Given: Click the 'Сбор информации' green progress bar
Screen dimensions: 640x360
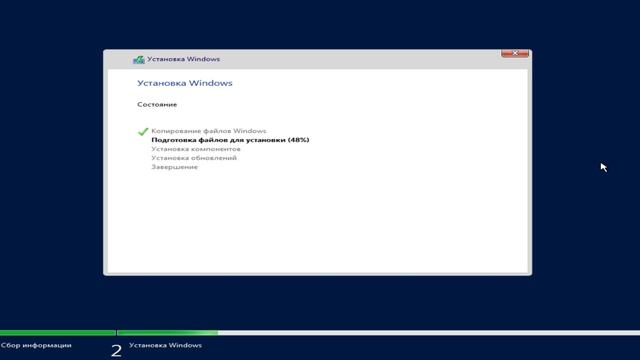Looking at the screenshot, I should [58, 333].
